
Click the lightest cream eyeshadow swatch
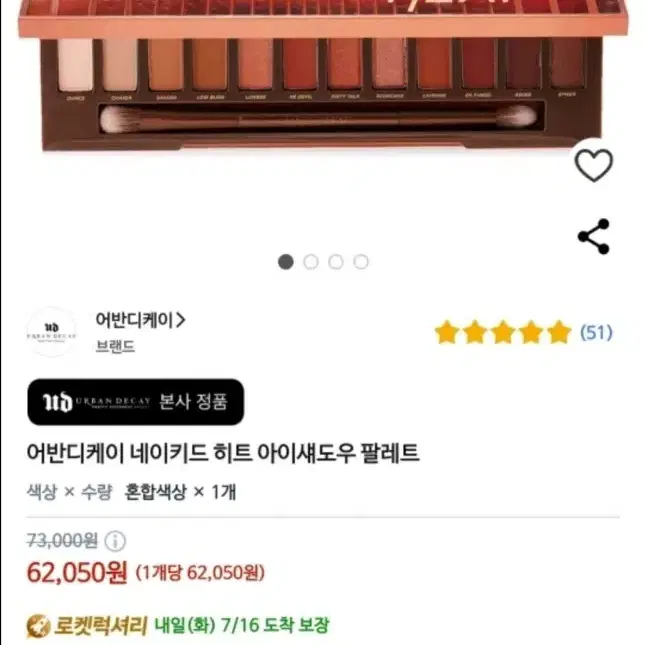point(75,65)
